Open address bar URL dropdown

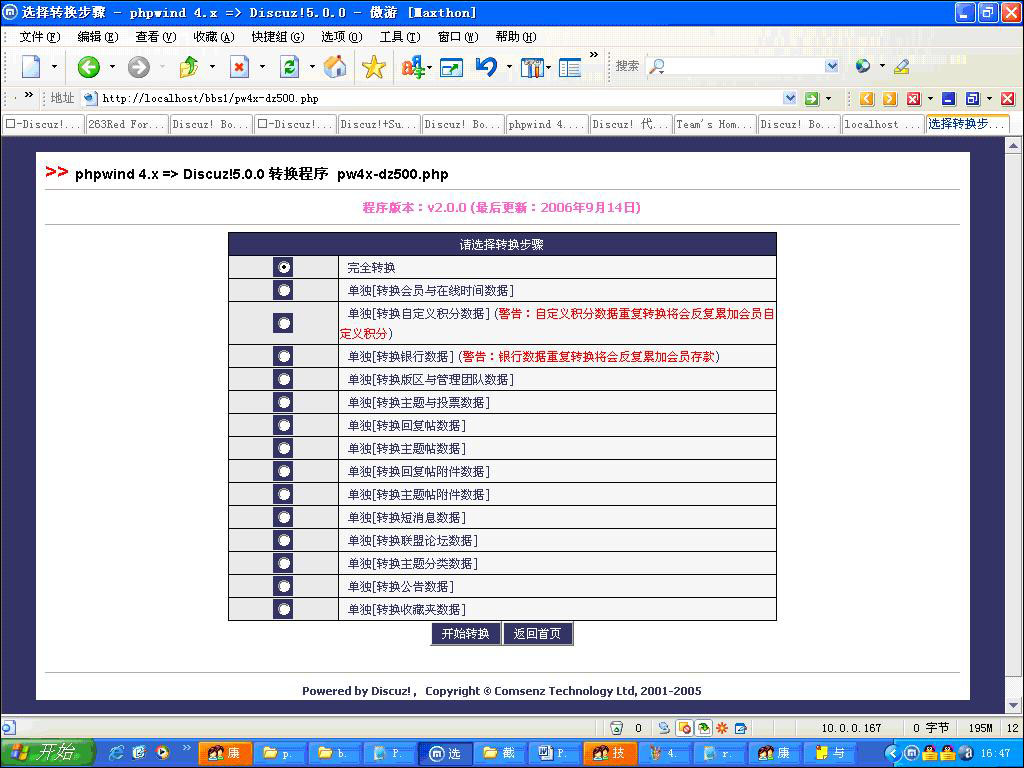click(790, 99)
